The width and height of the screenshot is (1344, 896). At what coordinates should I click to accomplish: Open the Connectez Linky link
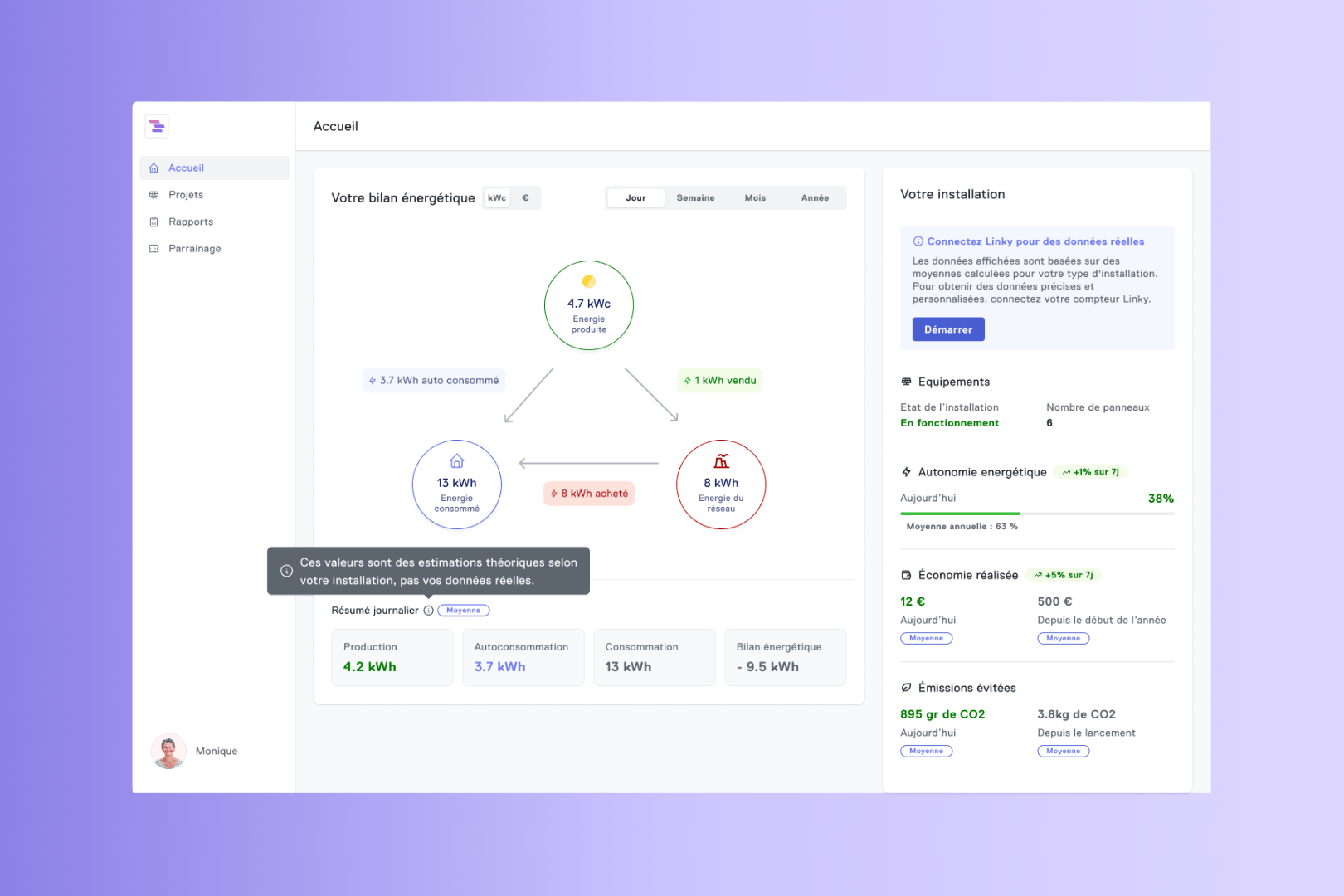point(1035,241)
